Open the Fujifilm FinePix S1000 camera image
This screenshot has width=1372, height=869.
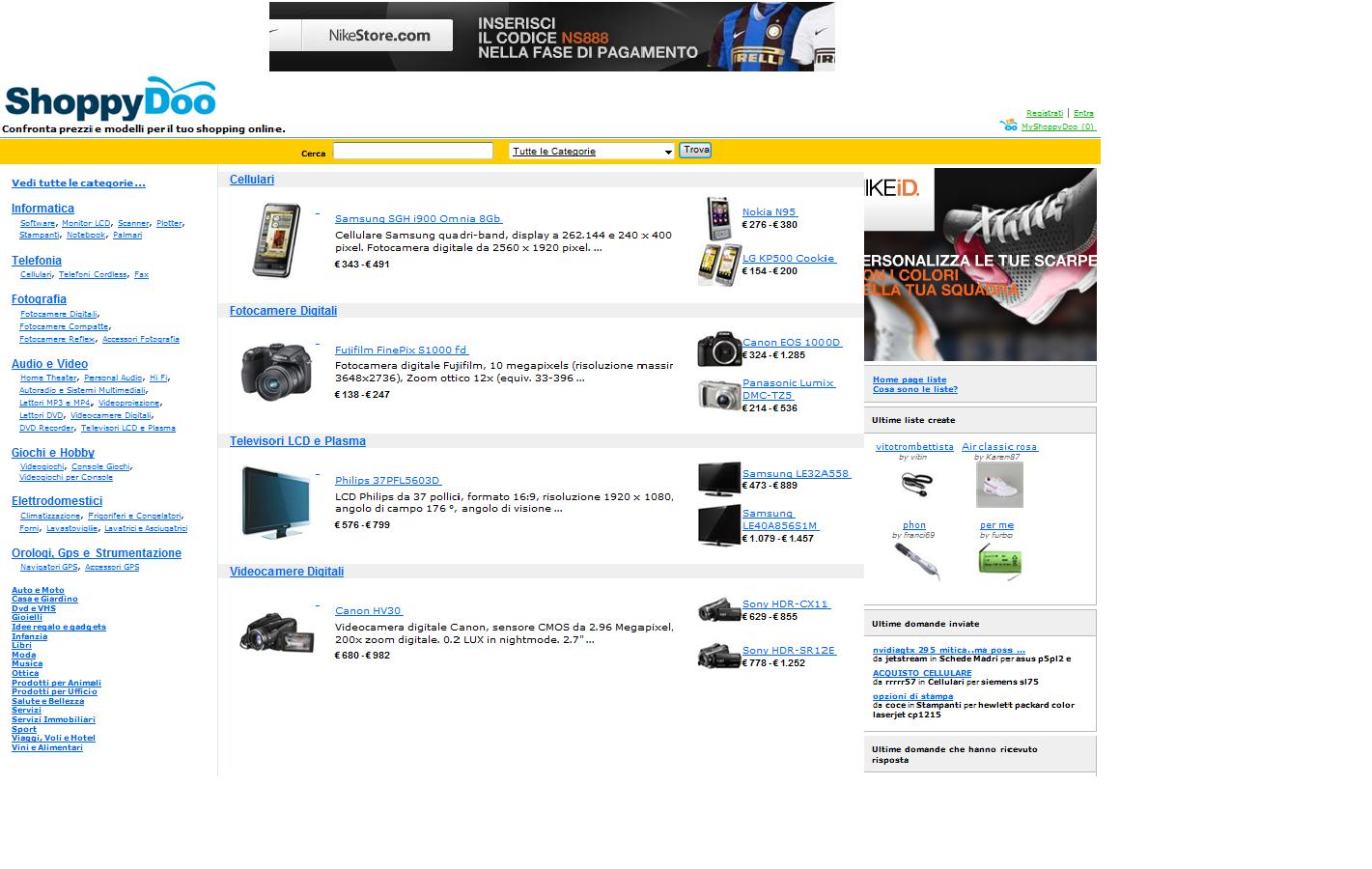click(276, 371)
